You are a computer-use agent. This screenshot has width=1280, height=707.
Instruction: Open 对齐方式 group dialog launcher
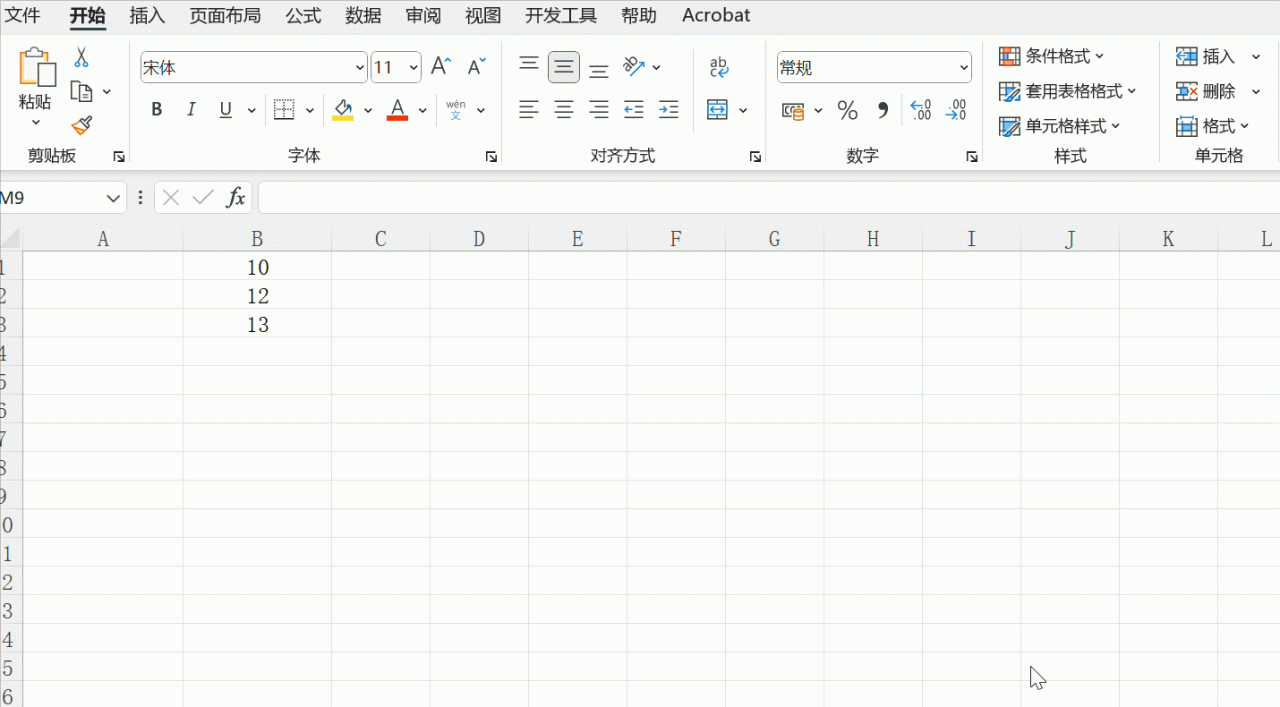click(755, 157)
